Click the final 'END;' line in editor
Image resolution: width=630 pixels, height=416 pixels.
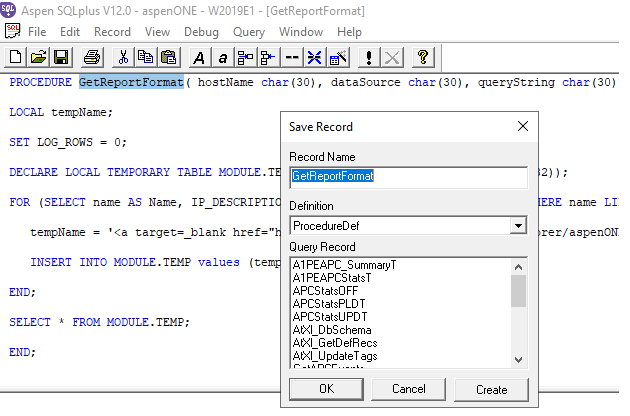(x=22, y=352)
